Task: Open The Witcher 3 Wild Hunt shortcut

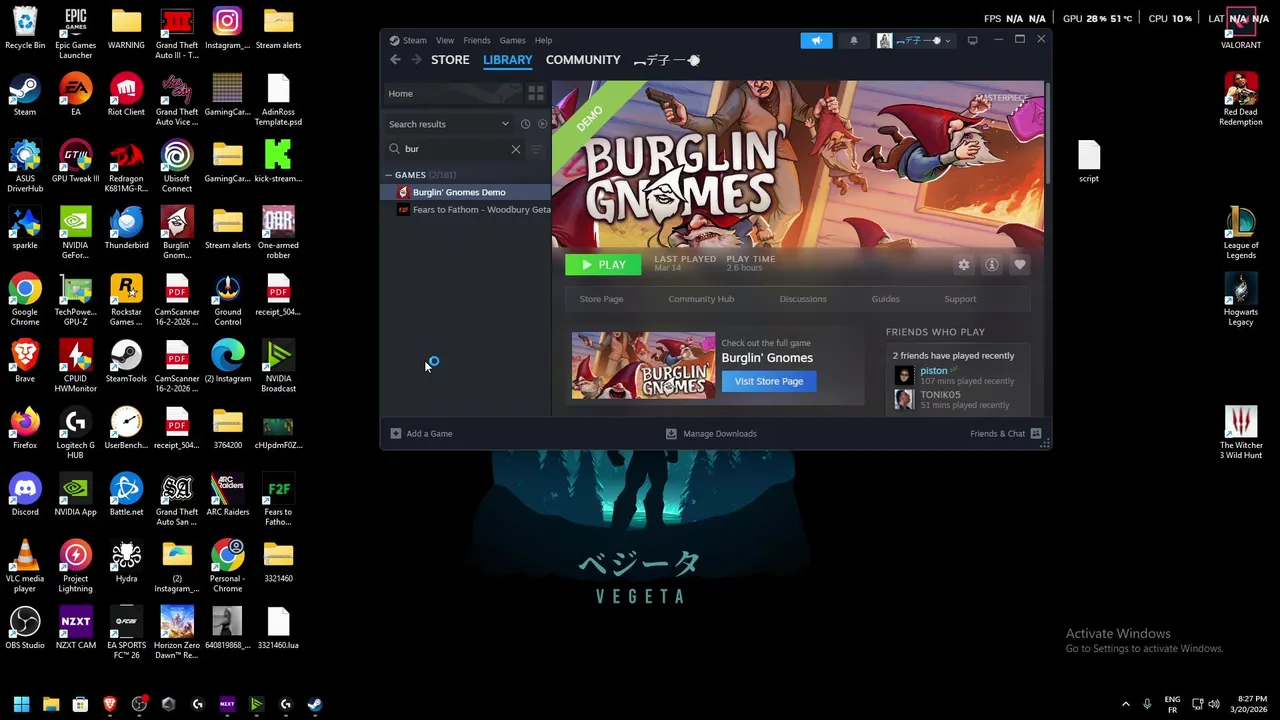Action: pyautogui.click(x=1241, y=432)
